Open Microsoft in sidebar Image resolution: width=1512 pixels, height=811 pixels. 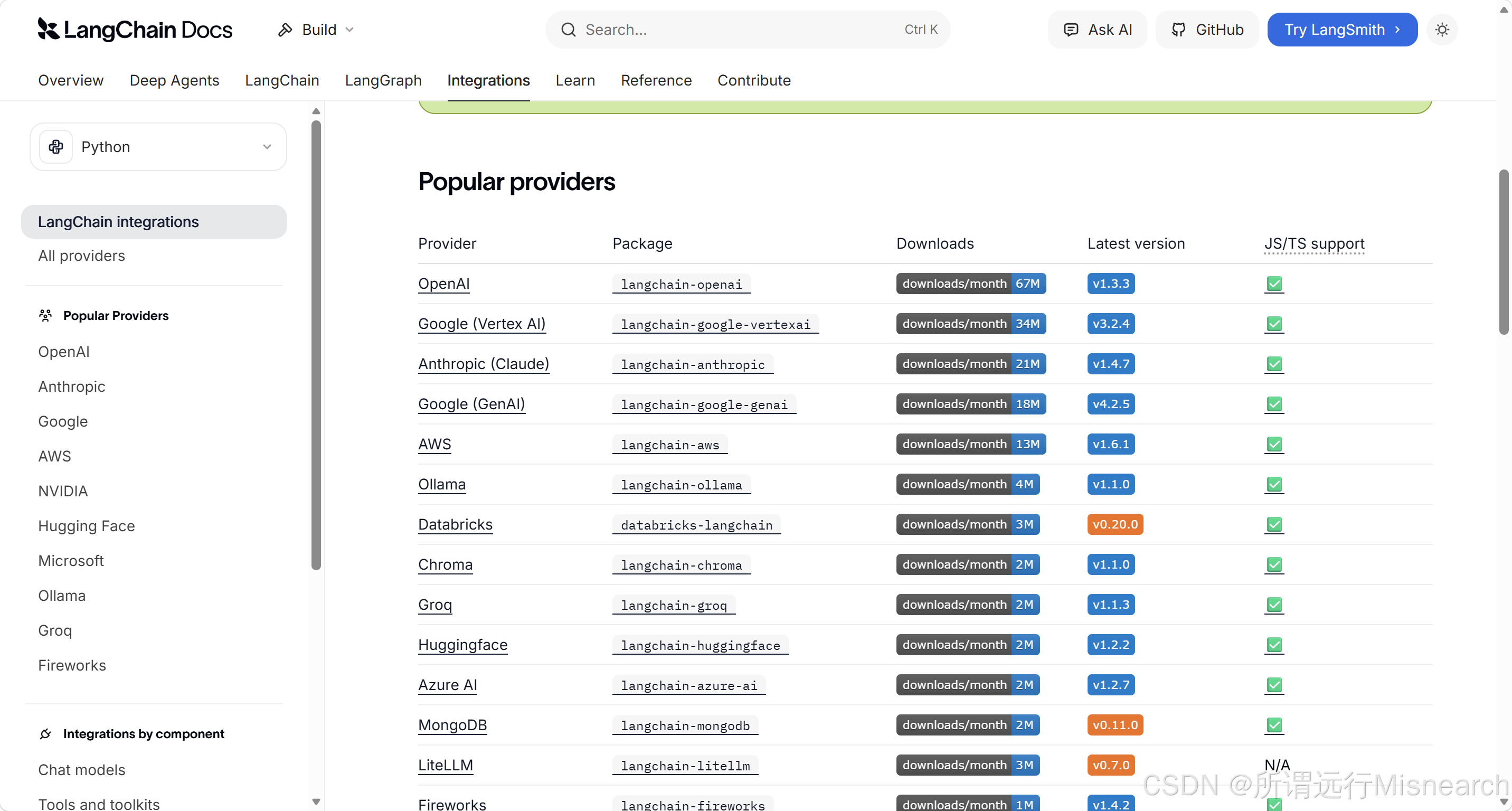[71, 561]
